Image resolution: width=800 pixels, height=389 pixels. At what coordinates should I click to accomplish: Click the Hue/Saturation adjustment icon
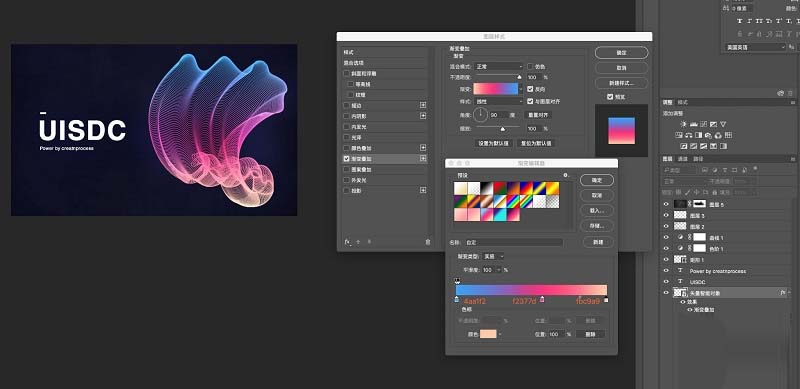pyautogui.click(x=679, y=135)
